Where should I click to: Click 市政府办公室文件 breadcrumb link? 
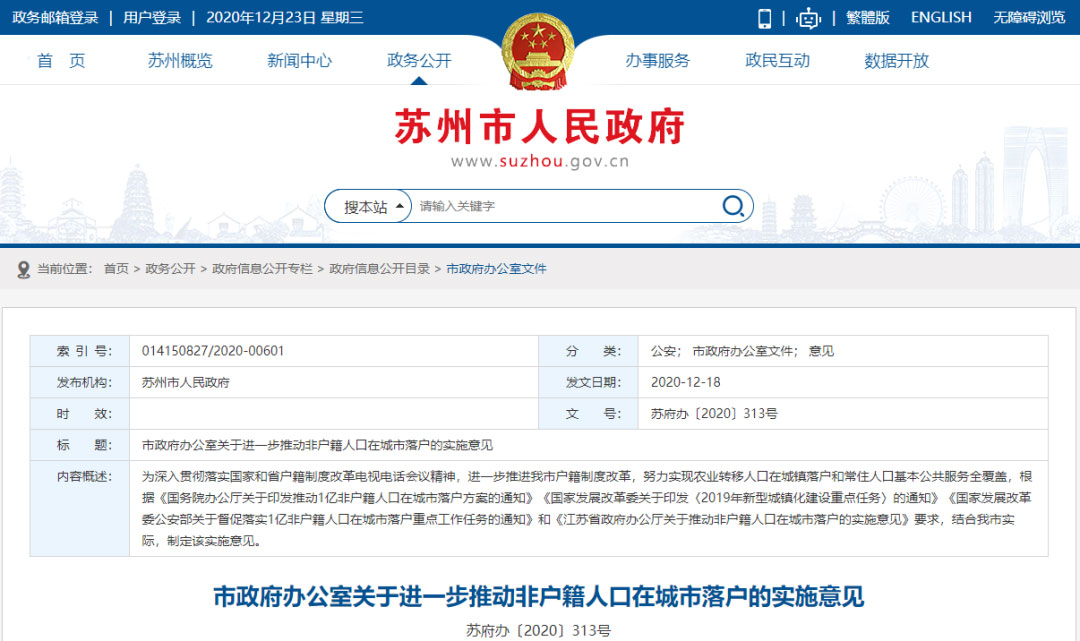(497, 269)
